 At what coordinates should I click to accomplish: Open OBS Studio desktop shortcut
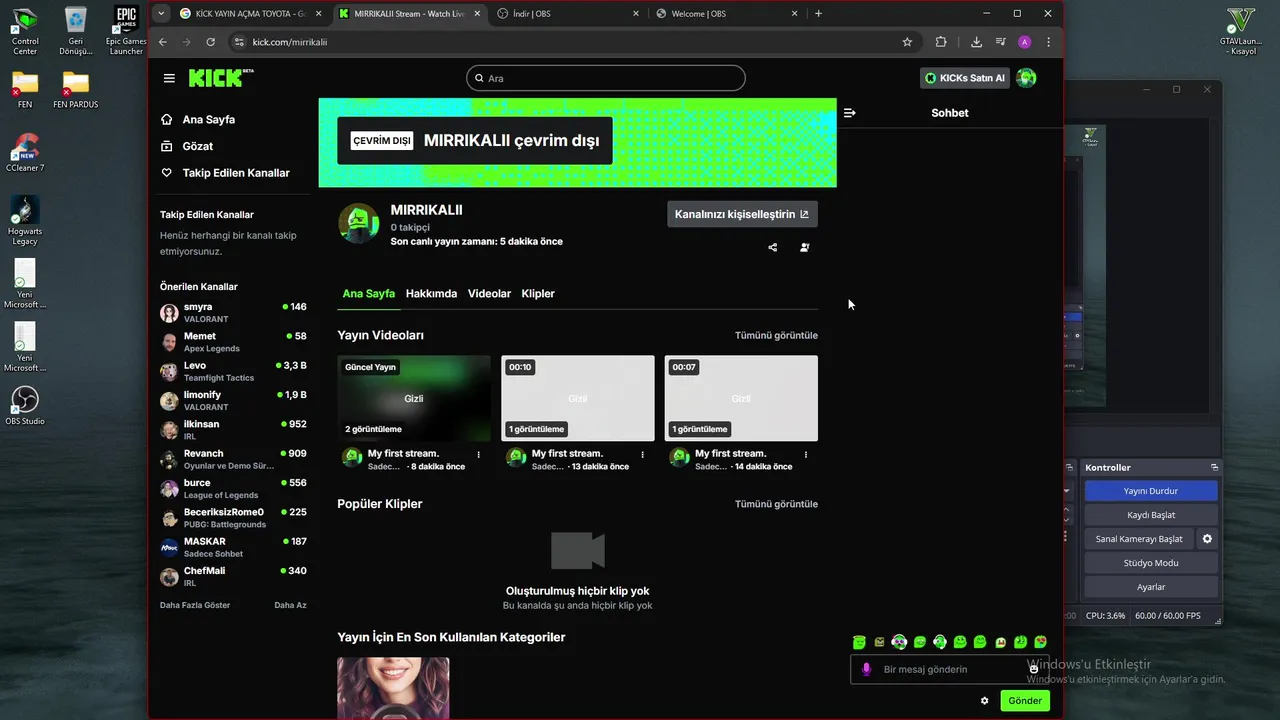tap(25, 405)
